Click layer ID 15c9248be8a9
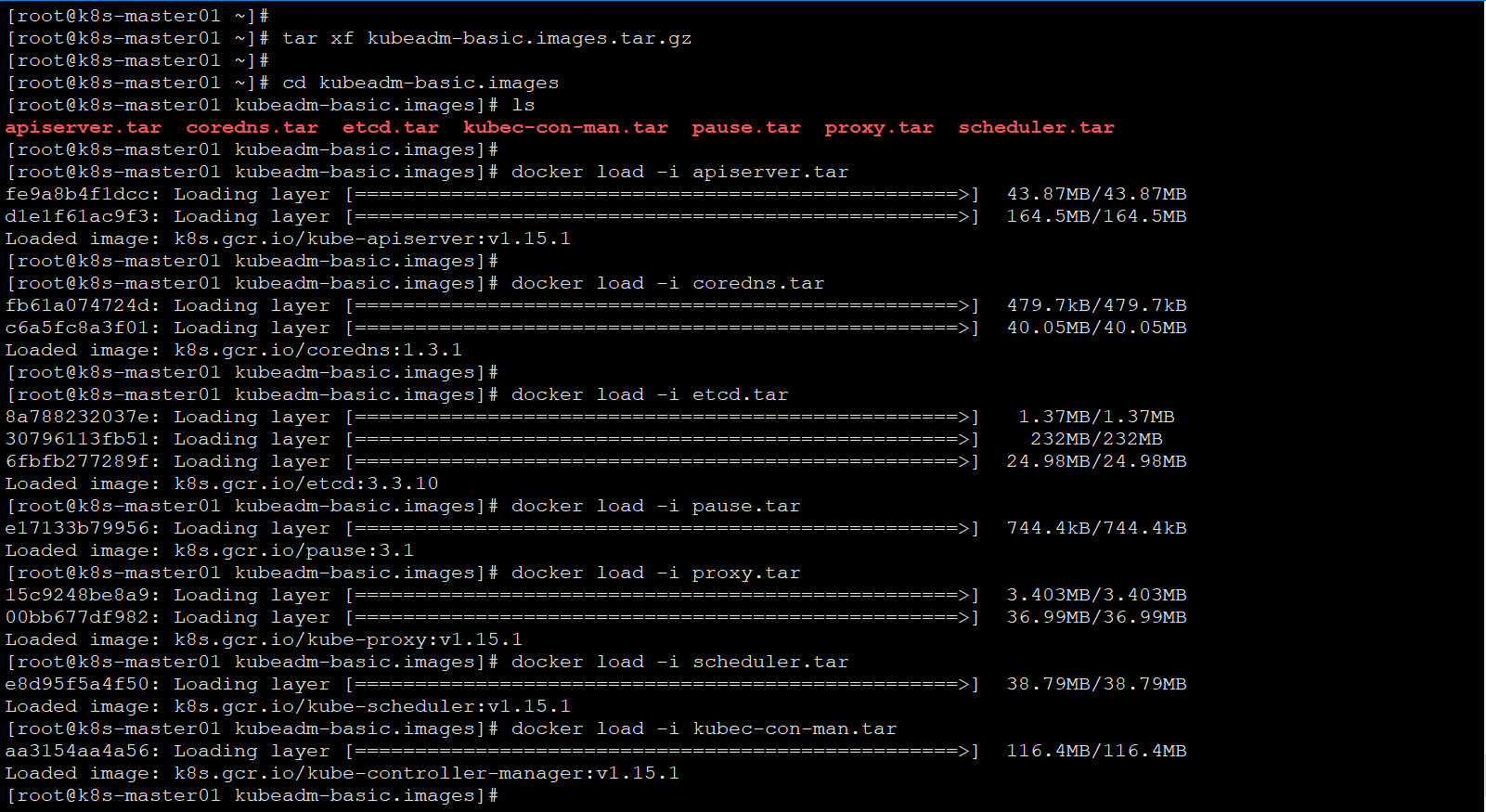1486x812 pixels. (x=78, y=595)
